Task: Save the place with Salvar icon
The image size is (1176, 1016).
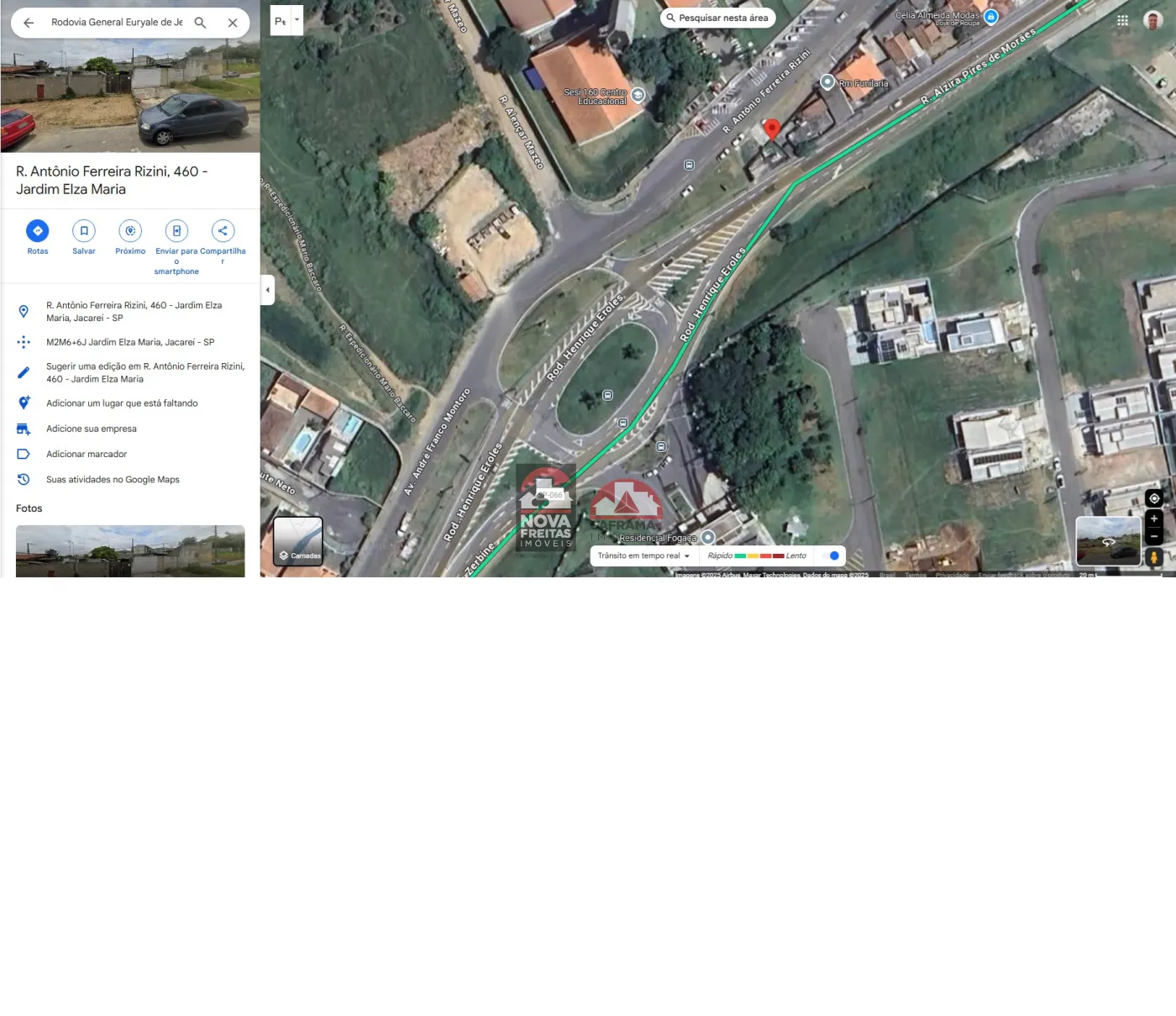Action: (84, 231)
